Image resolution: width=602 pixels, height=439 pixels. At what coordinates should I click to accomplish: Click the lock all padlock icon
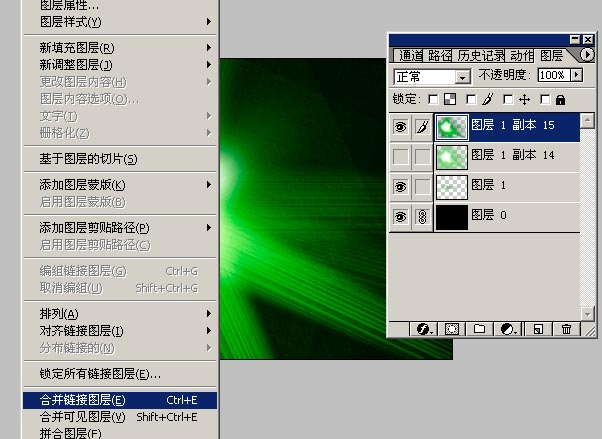[561, 100]
